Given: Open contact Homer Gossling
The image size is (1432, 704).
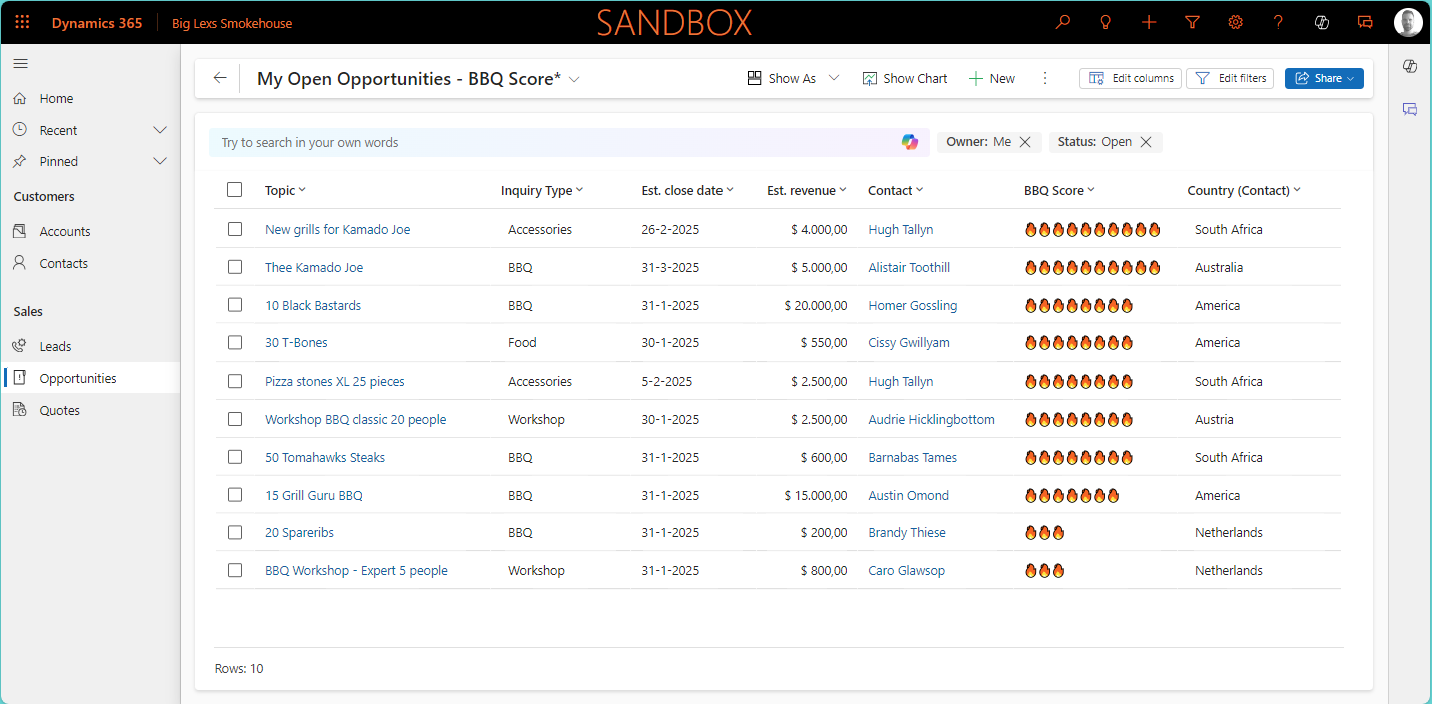Looking at the screenshot, I should (913, 305).
